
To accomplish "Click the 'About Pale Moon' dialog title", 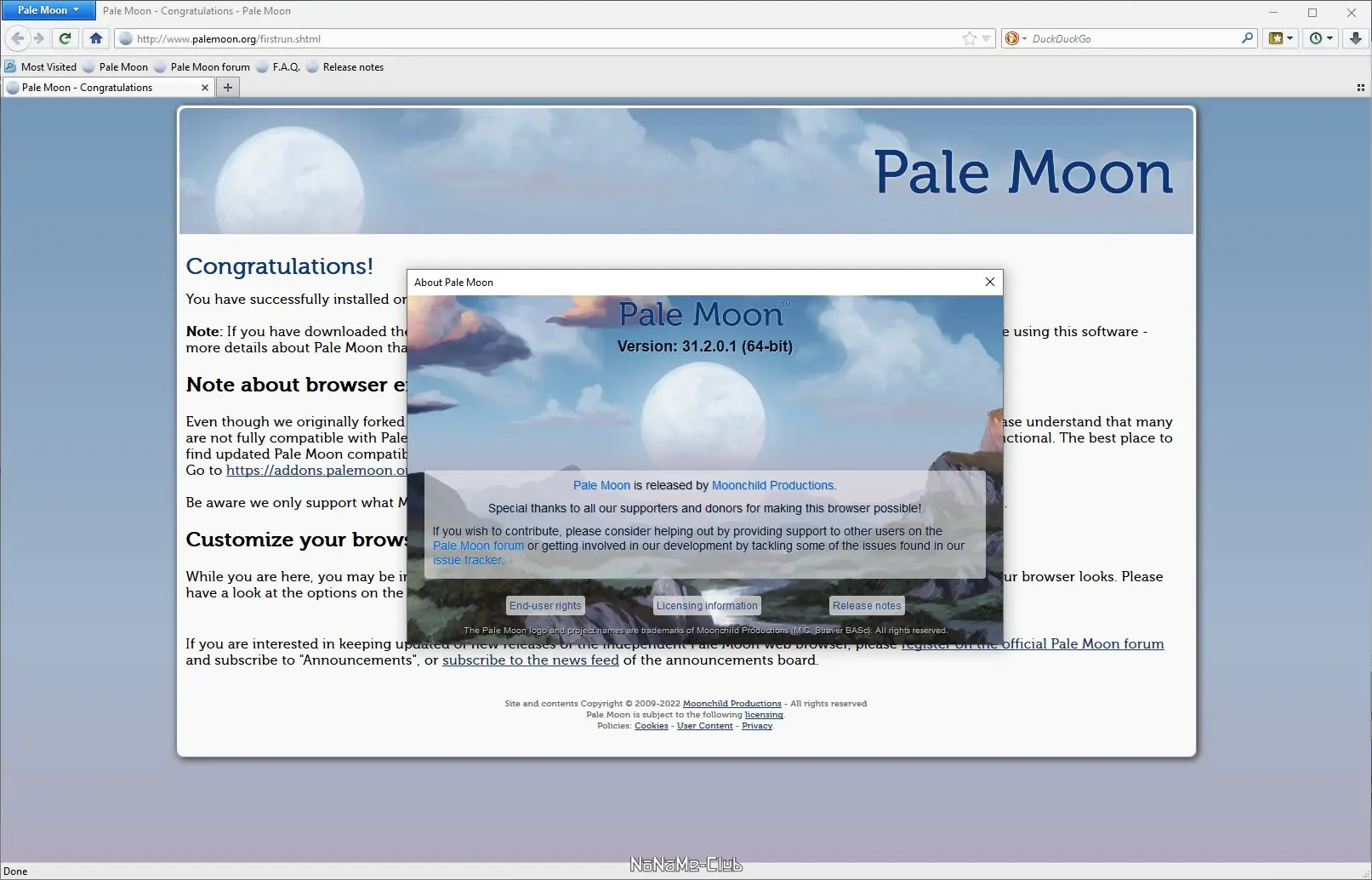I will tap(453, 283).
